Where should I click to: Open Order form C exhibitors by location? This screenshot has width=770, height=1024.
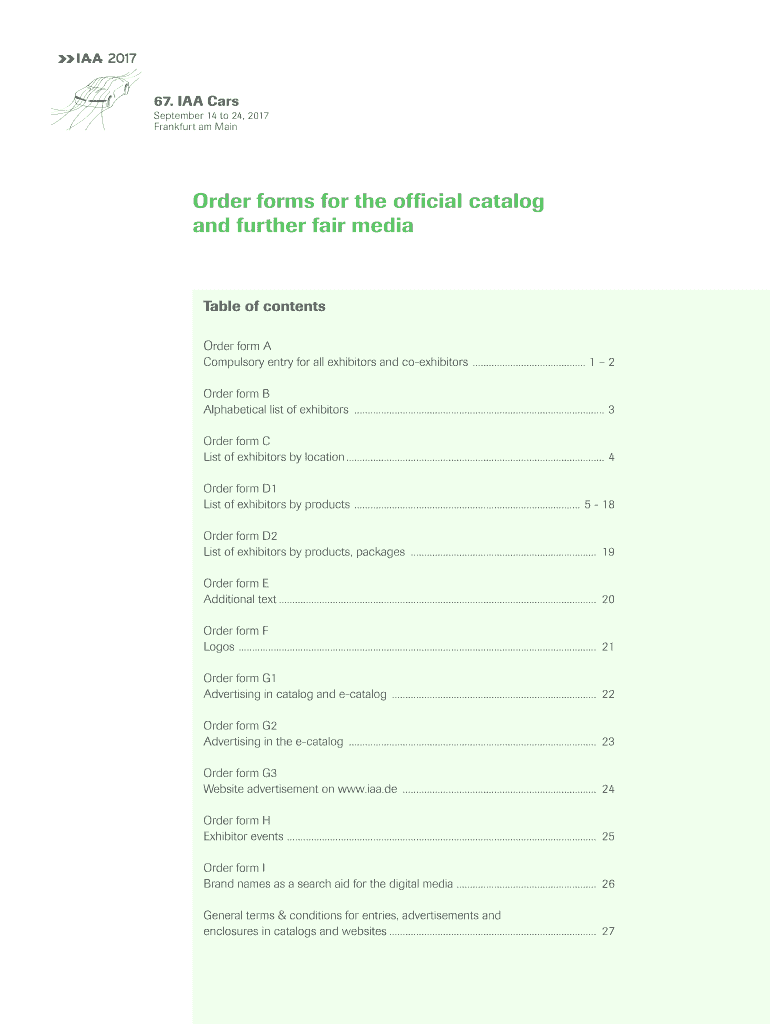tap(274, 457)
